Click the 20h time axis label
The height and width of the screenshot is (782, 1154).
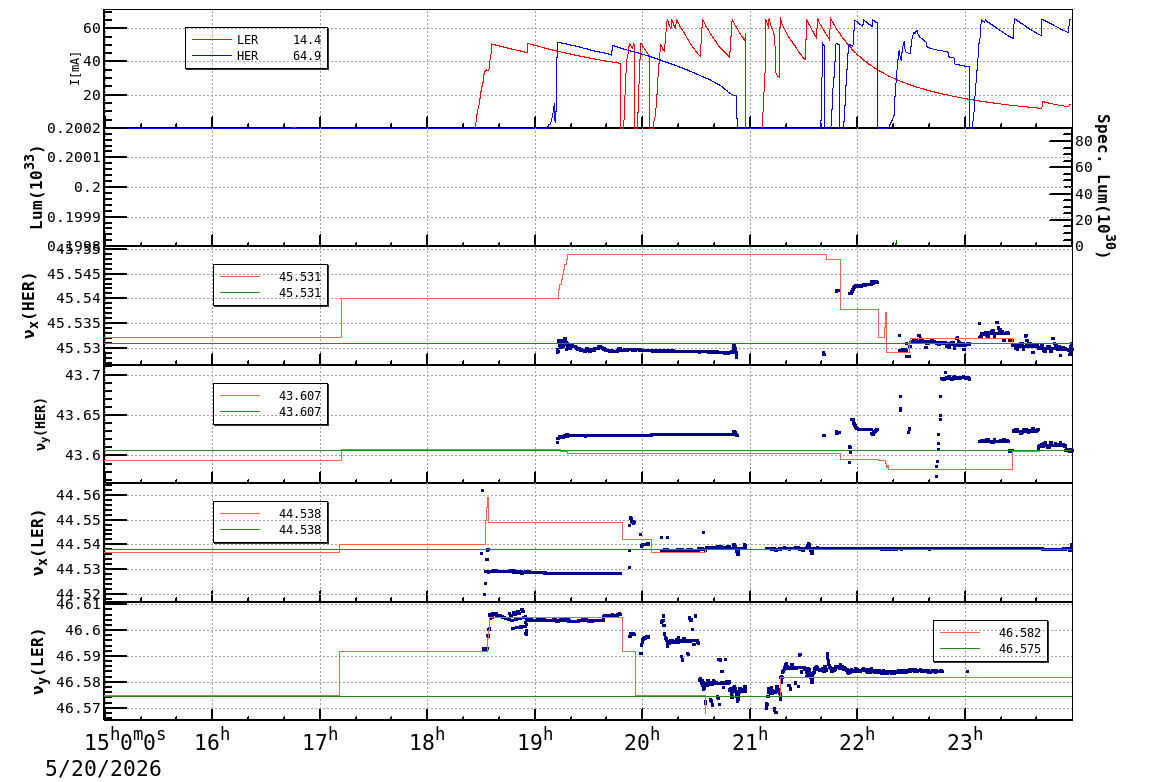click(x=642, y=739)
